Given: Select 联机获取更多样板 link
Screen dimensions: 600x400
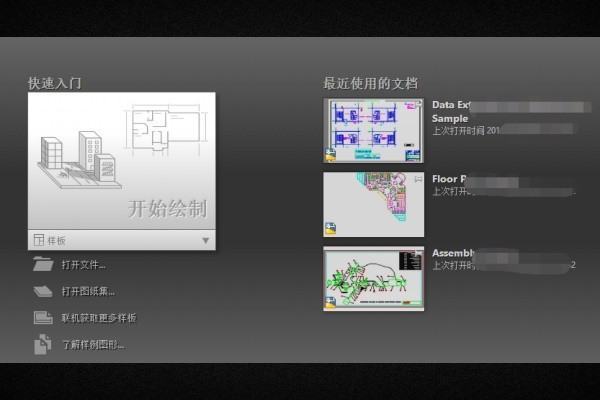Looking at the screenshot, I should coord(99,318).
